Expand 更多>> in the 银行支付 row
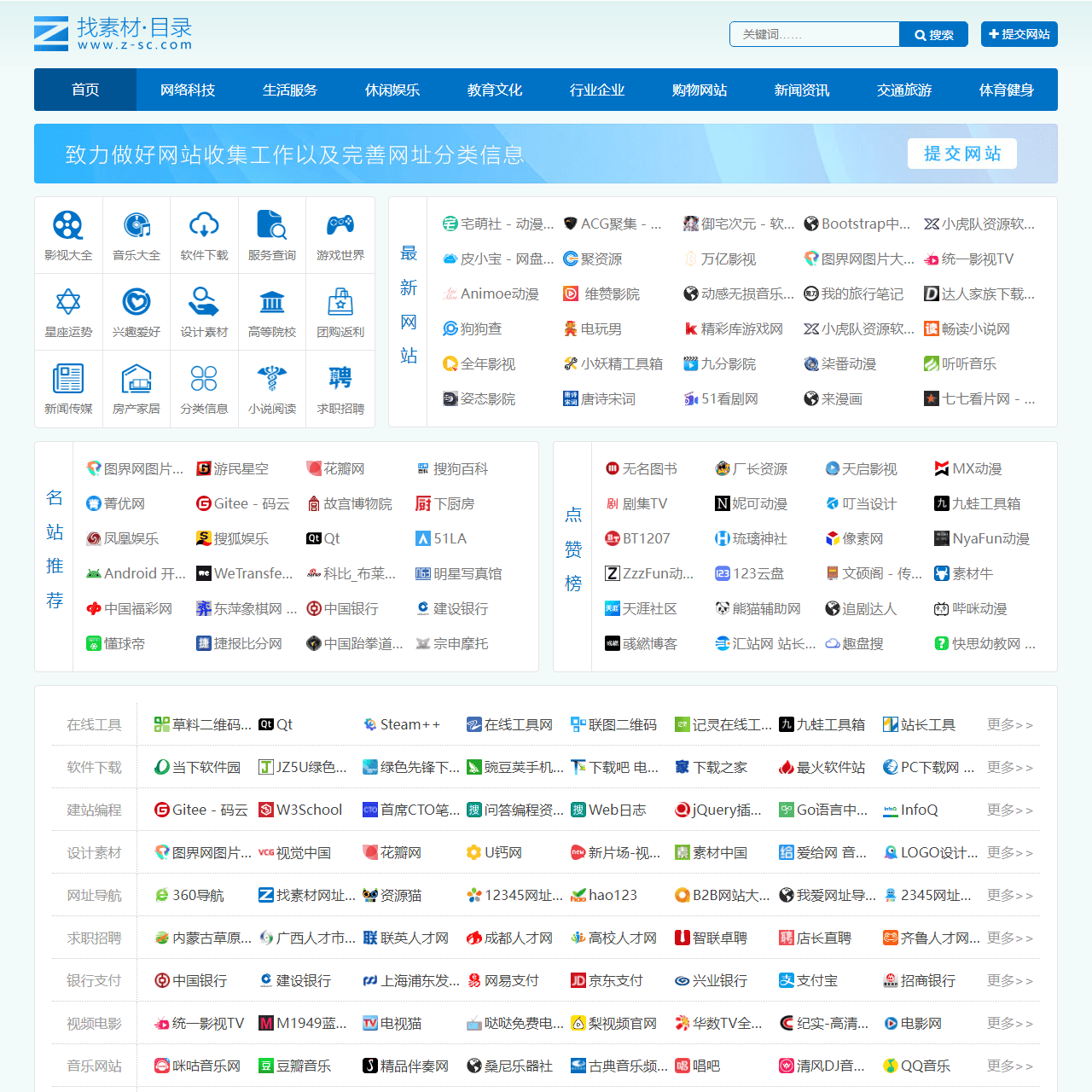The width and height of the screenshot is (1092, 1092). tap(1010, 980)
